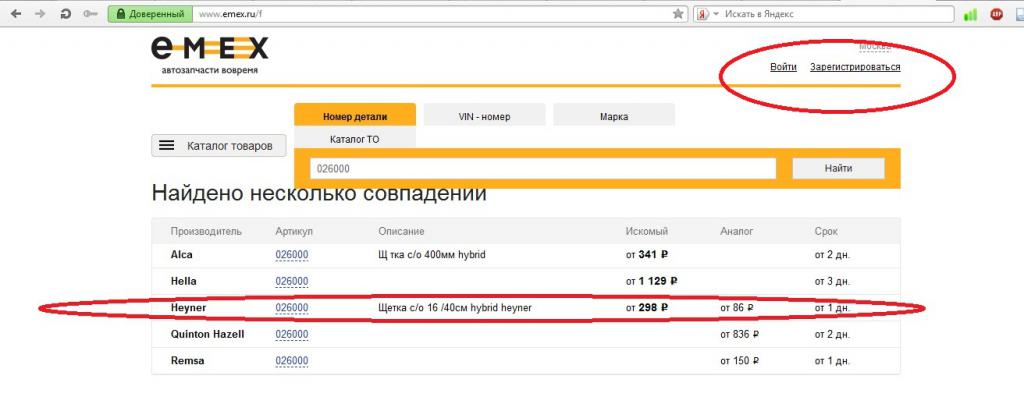Screen dimensions: 1024x397
Task: Click the Искомый column header
Action: coord(647,231)
